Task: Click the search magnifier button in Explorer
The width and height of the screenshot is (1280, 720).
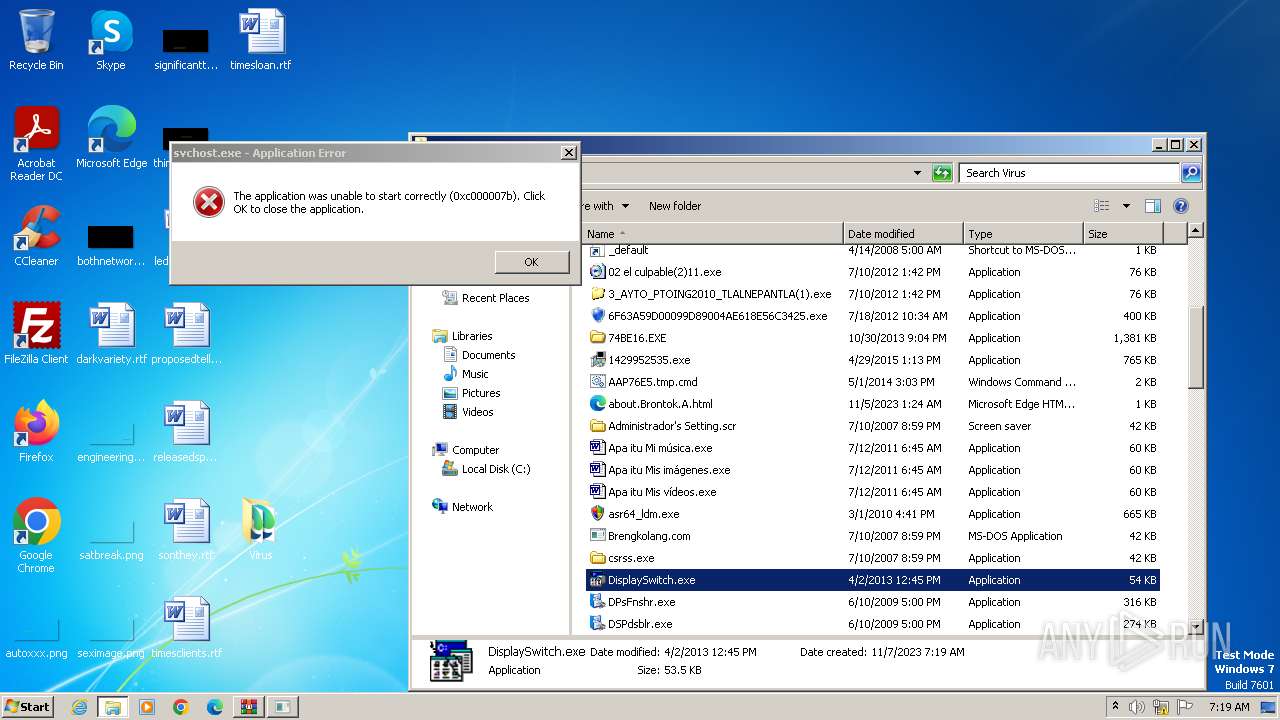Action: 1190,173
